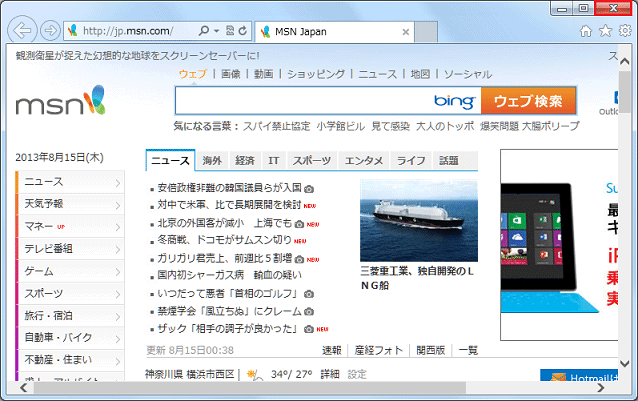Expand the 自動車・バイク sidebar chevron
The width and height of the screenshot is (638, 401).
tap(118, 338)
